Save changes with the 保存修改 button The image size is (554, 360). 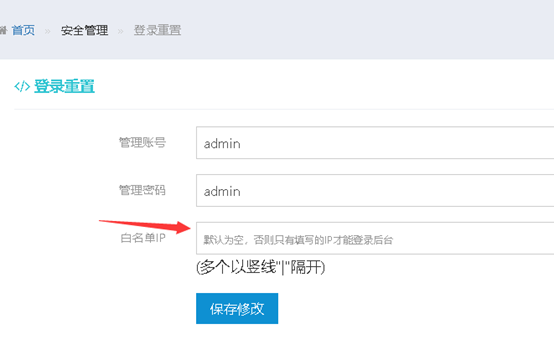tap(237, 308)
